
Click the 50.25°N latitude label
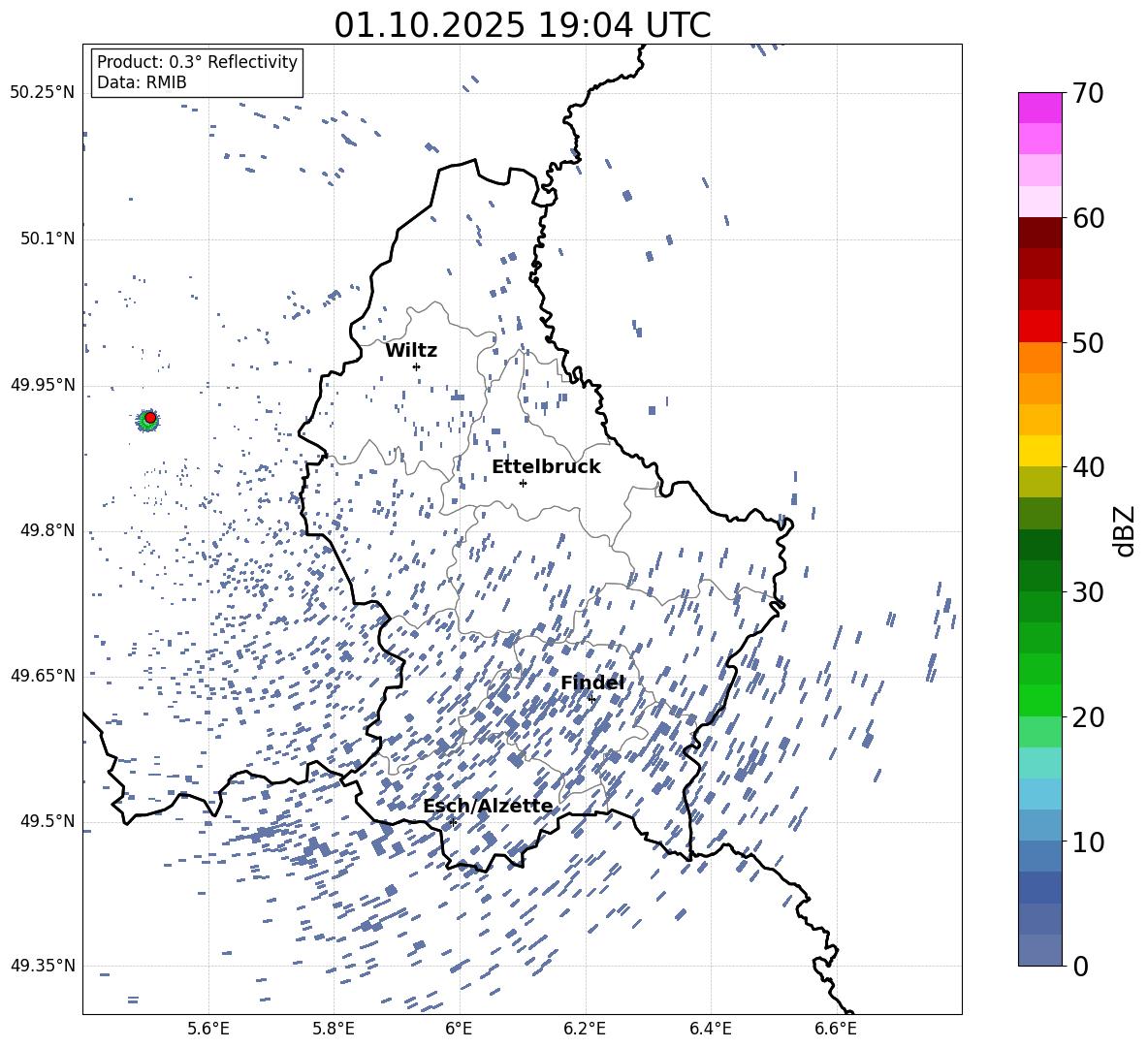click(x=43, y=93)
